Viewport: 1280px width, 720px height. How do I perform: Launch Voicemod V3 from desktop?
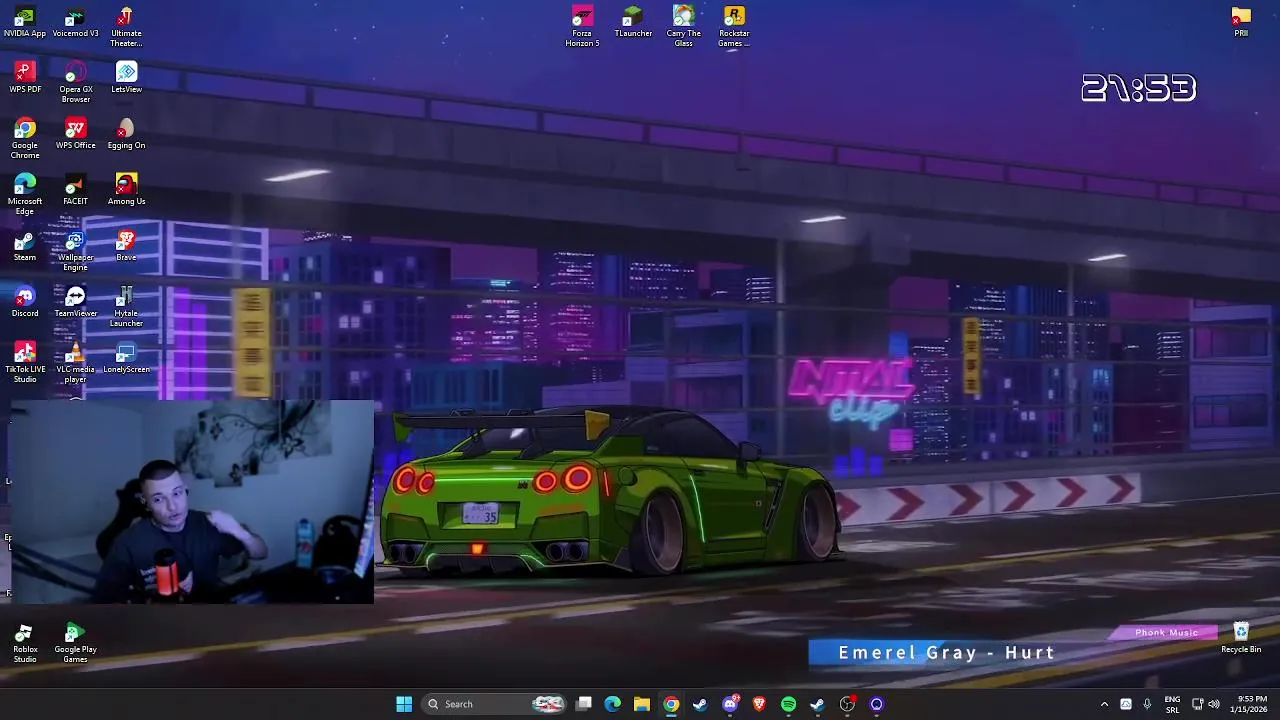tap(75, 23)
